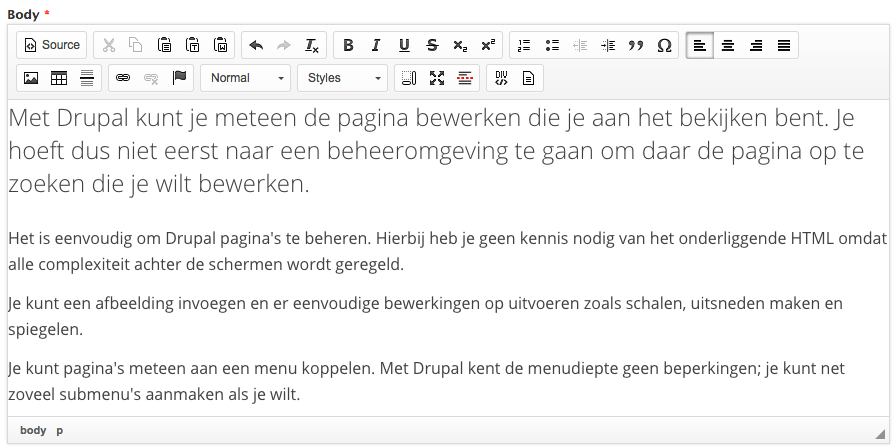Insert a numbered list
The height and width of the screenshot is (448, 896).
[x=523, y=45]
